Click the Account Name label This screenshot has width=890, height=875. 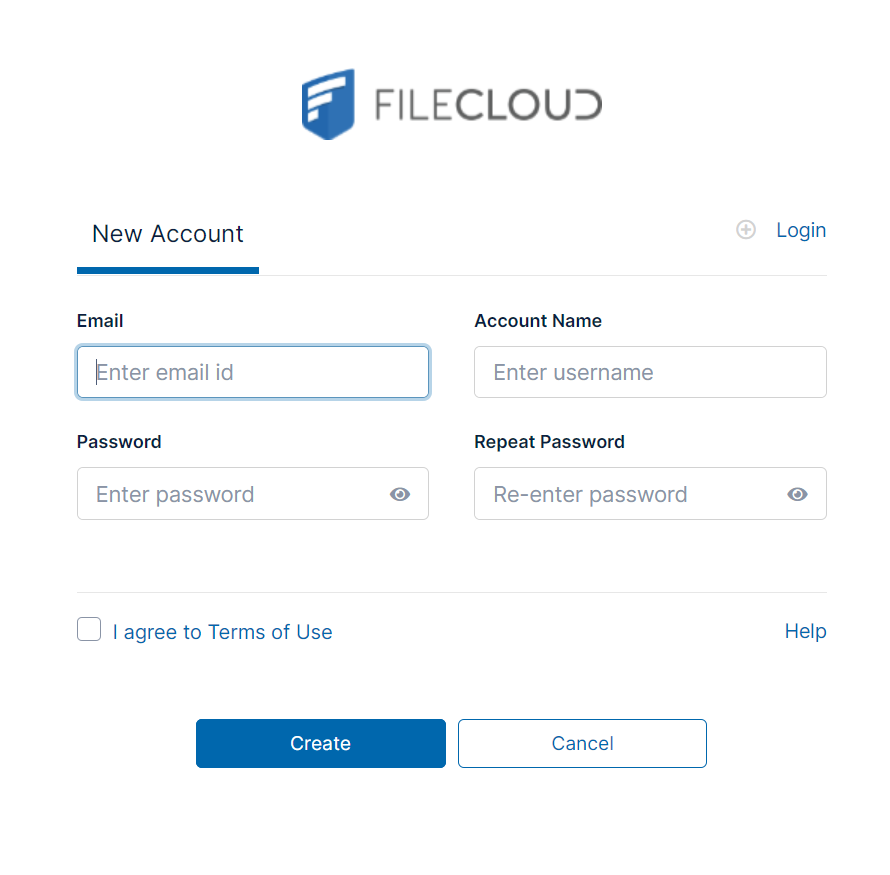(538, 321)
